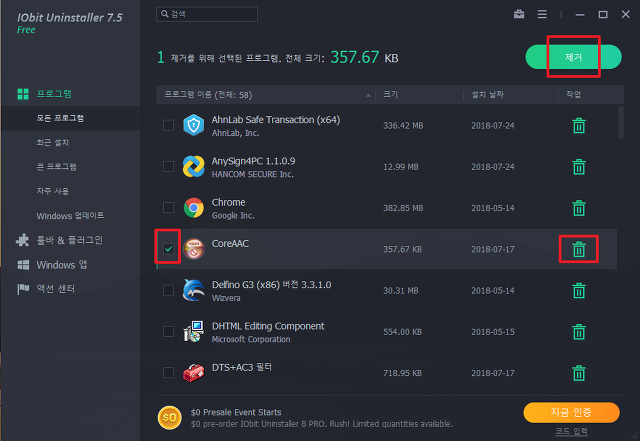Select the CoreAAC program name

[x=230, y=244]
